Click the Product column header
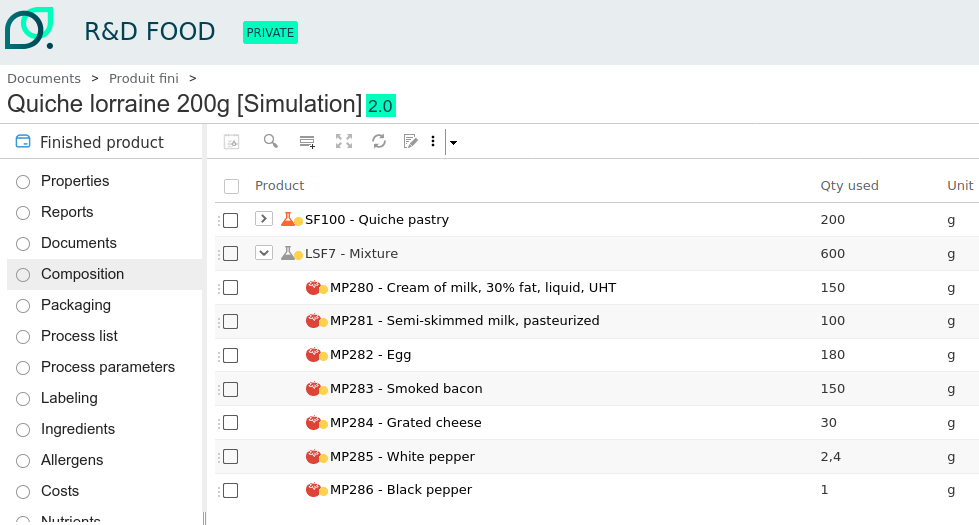 point(280,185)
